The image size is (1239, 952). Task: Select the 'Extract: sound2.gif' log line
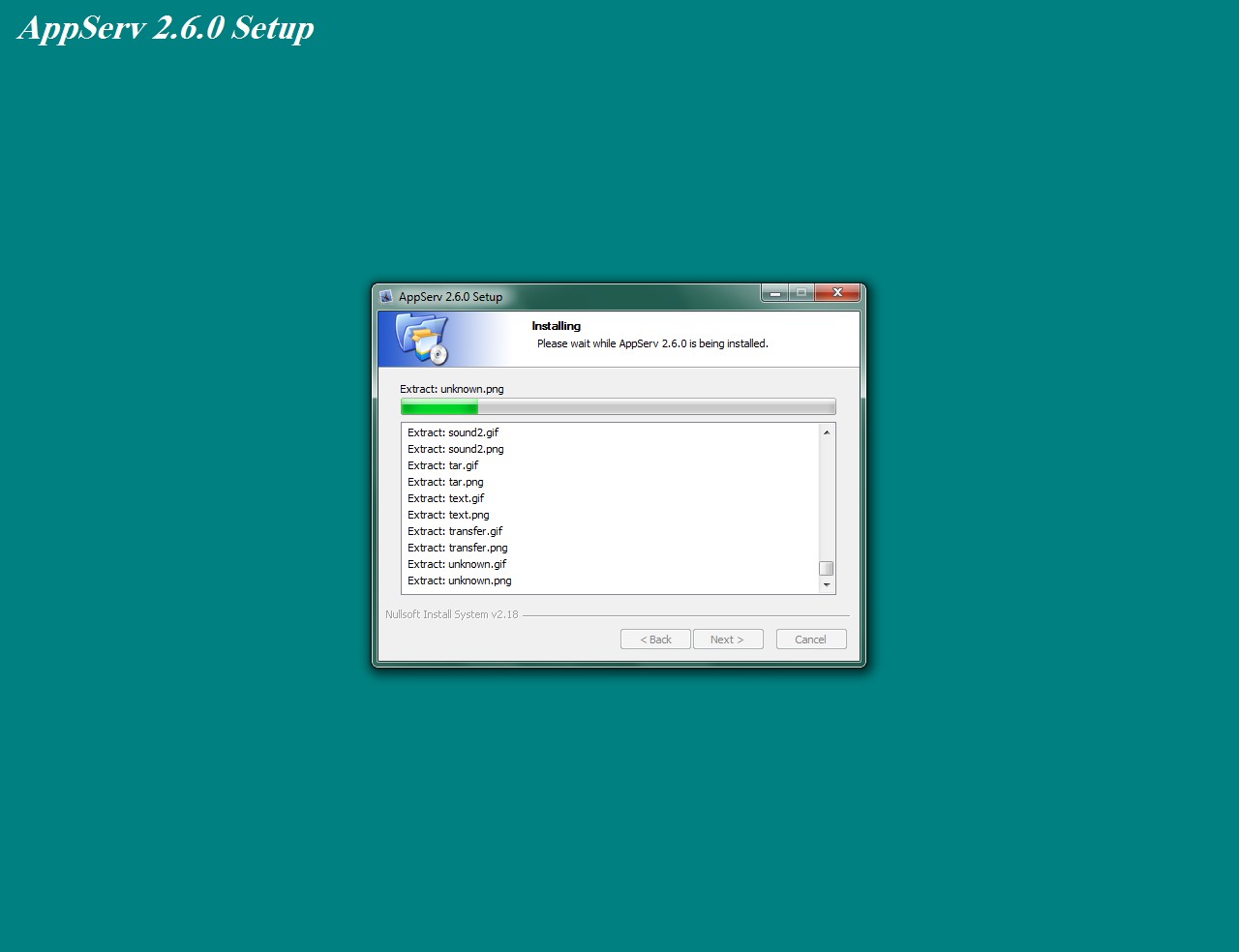[453, 432]
